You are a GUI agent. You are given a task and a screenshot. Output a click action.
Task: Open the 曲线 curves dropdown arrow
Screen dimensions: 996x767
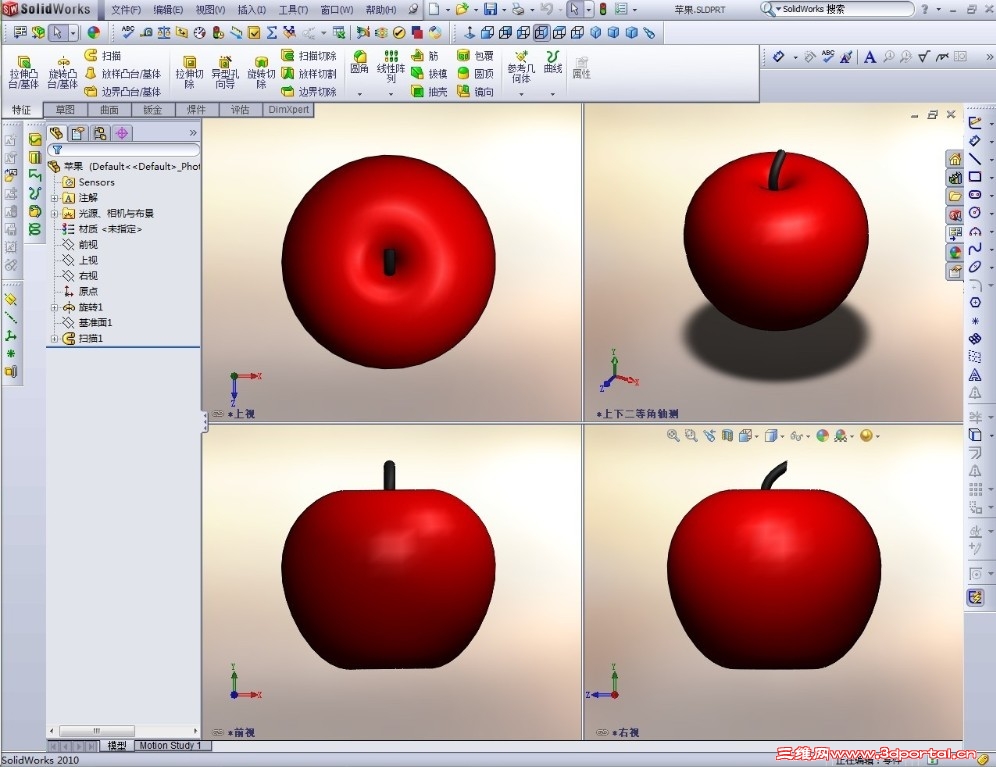pyautogui.click(x=553, y=94)
